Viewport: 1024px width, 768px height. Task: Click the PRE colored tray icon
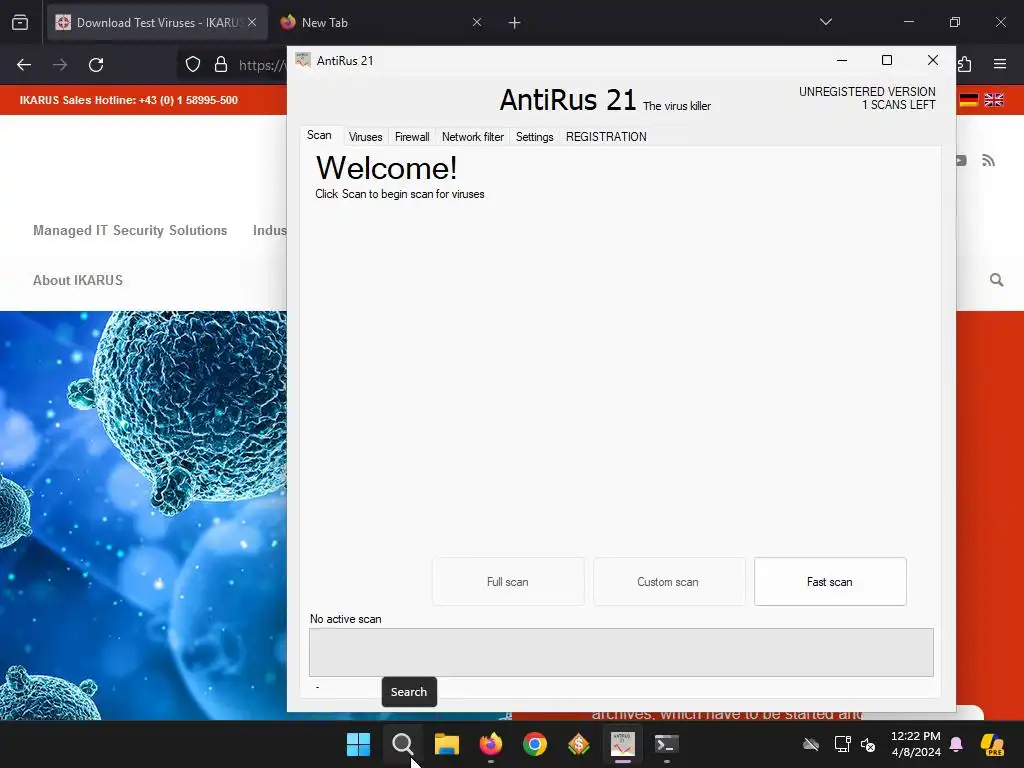992,744
